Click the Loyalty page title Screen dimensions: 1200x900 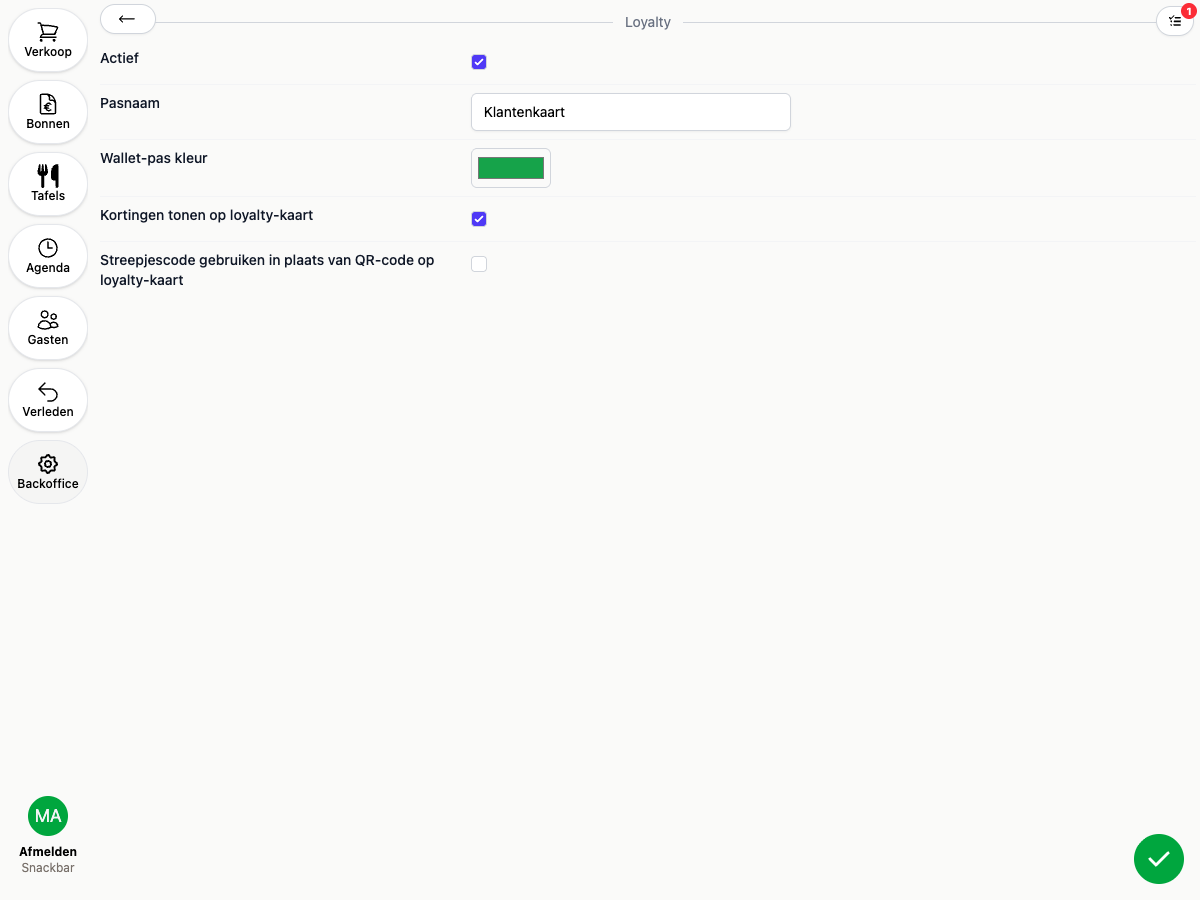tap(648, 22)
